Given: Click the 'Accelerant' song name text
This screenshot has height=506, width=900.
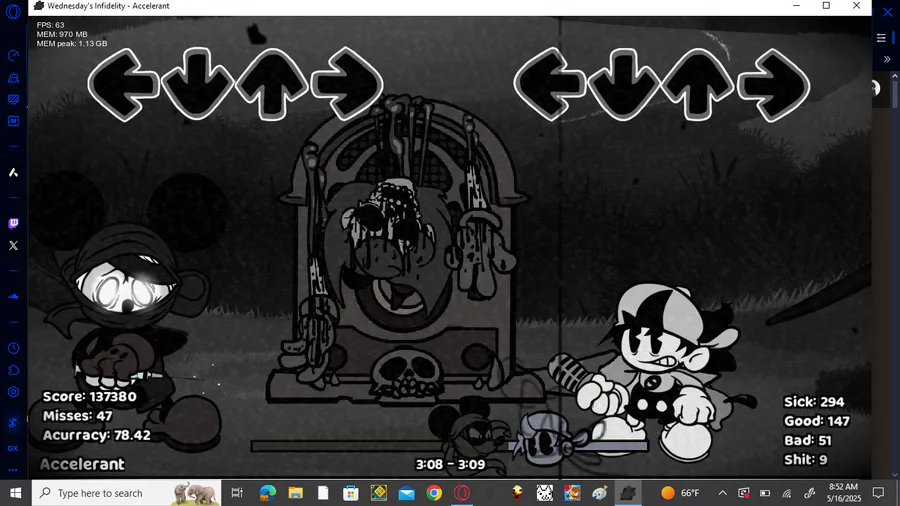Looking at the screenshot, I should point(82,464).
